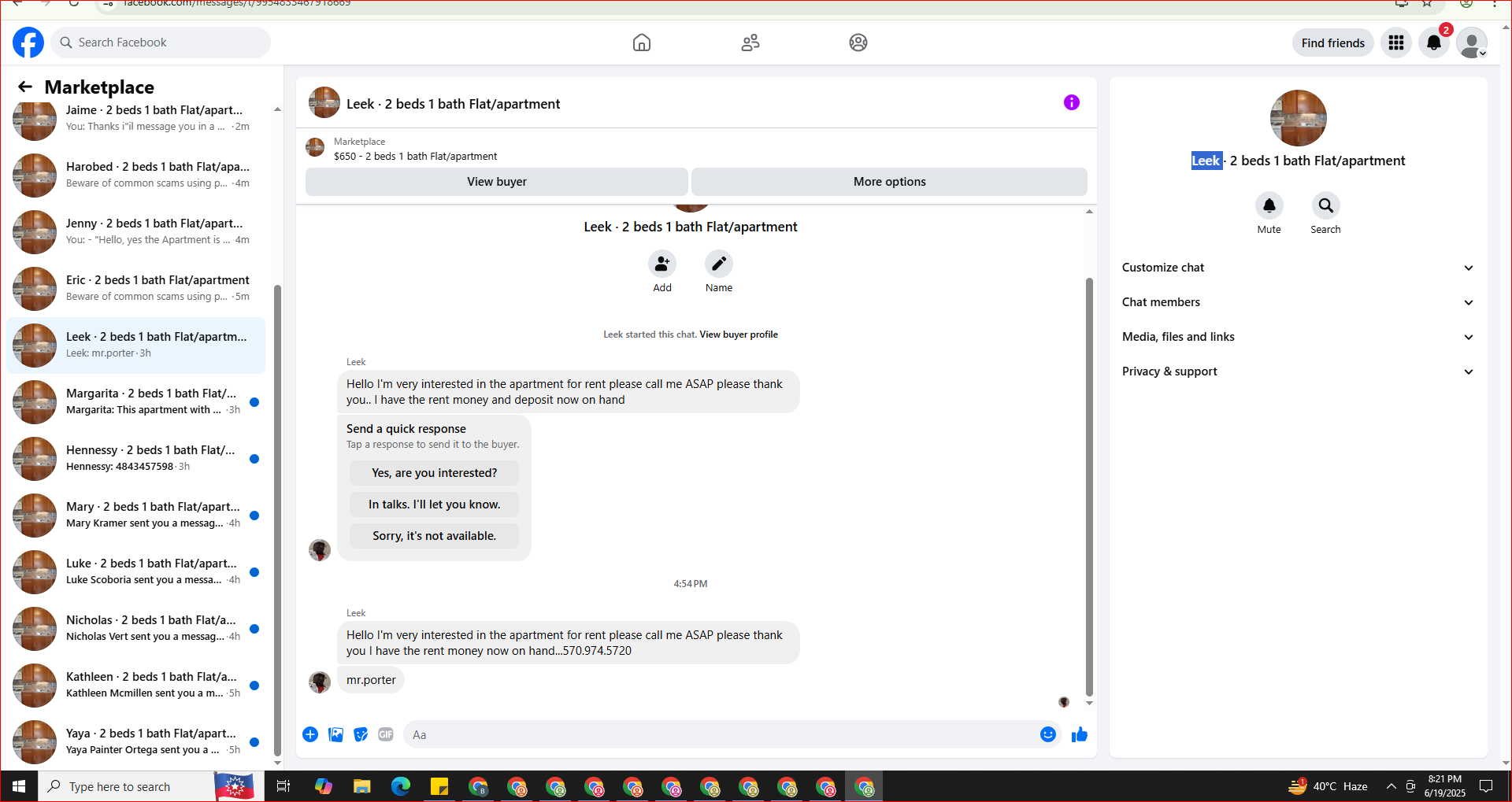The image size is (1512, 802).
Task: Open Eric's conversation in the chat list
Action: 136,289
